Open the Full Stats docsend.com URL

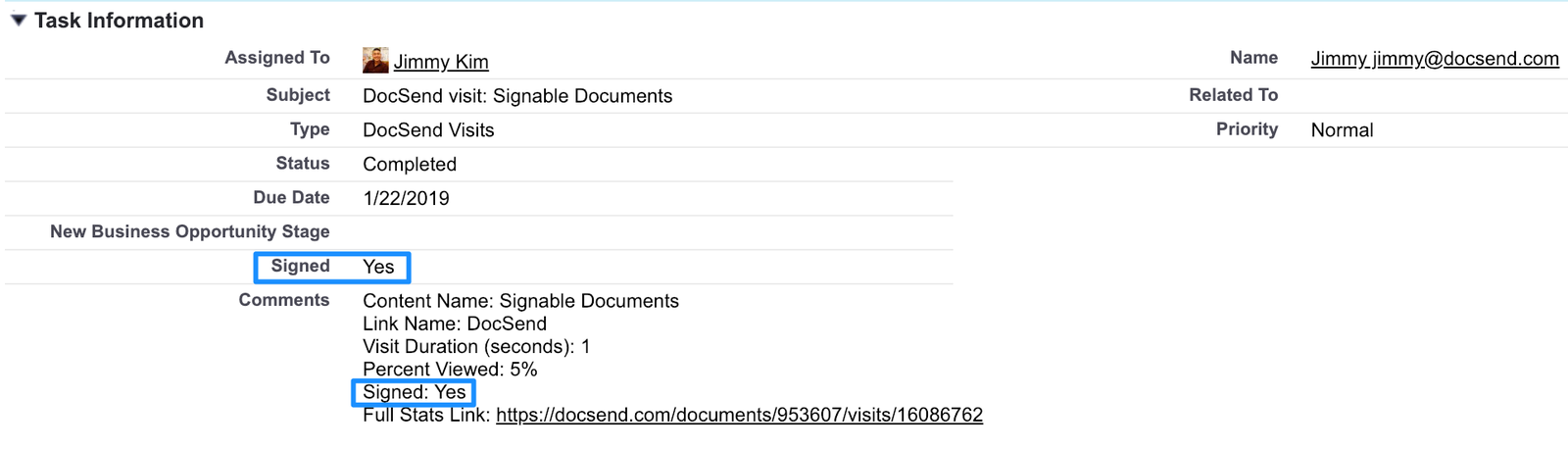739,415
